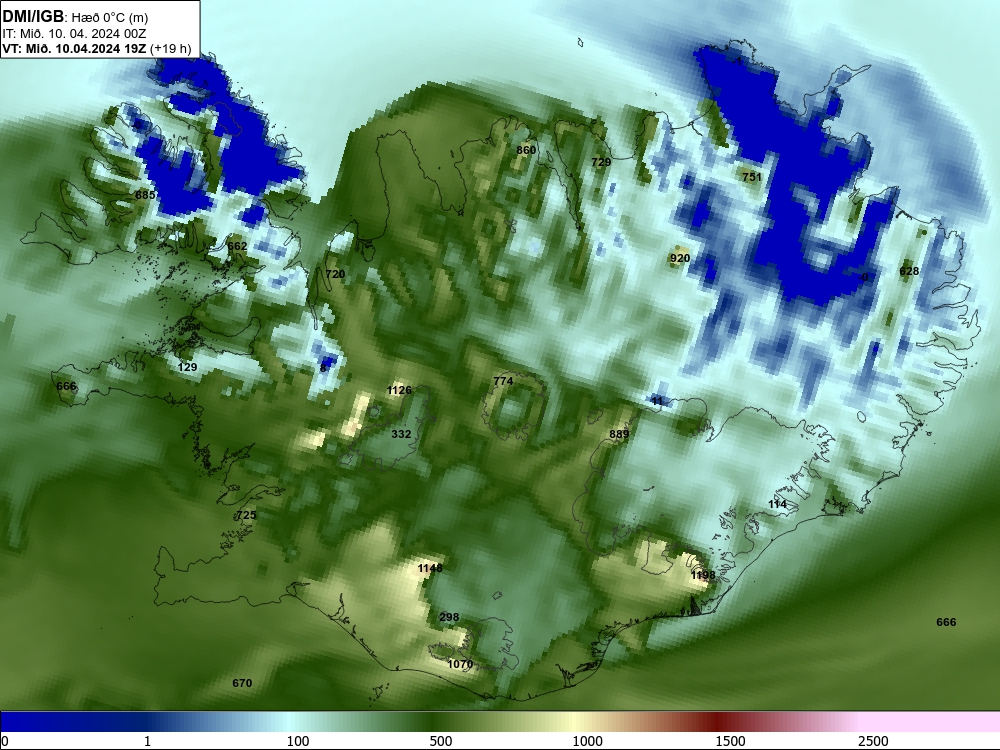This screenshot has width=1000, height=750.
Task: Click the 860 value on the map
Action: coord(526,150)
